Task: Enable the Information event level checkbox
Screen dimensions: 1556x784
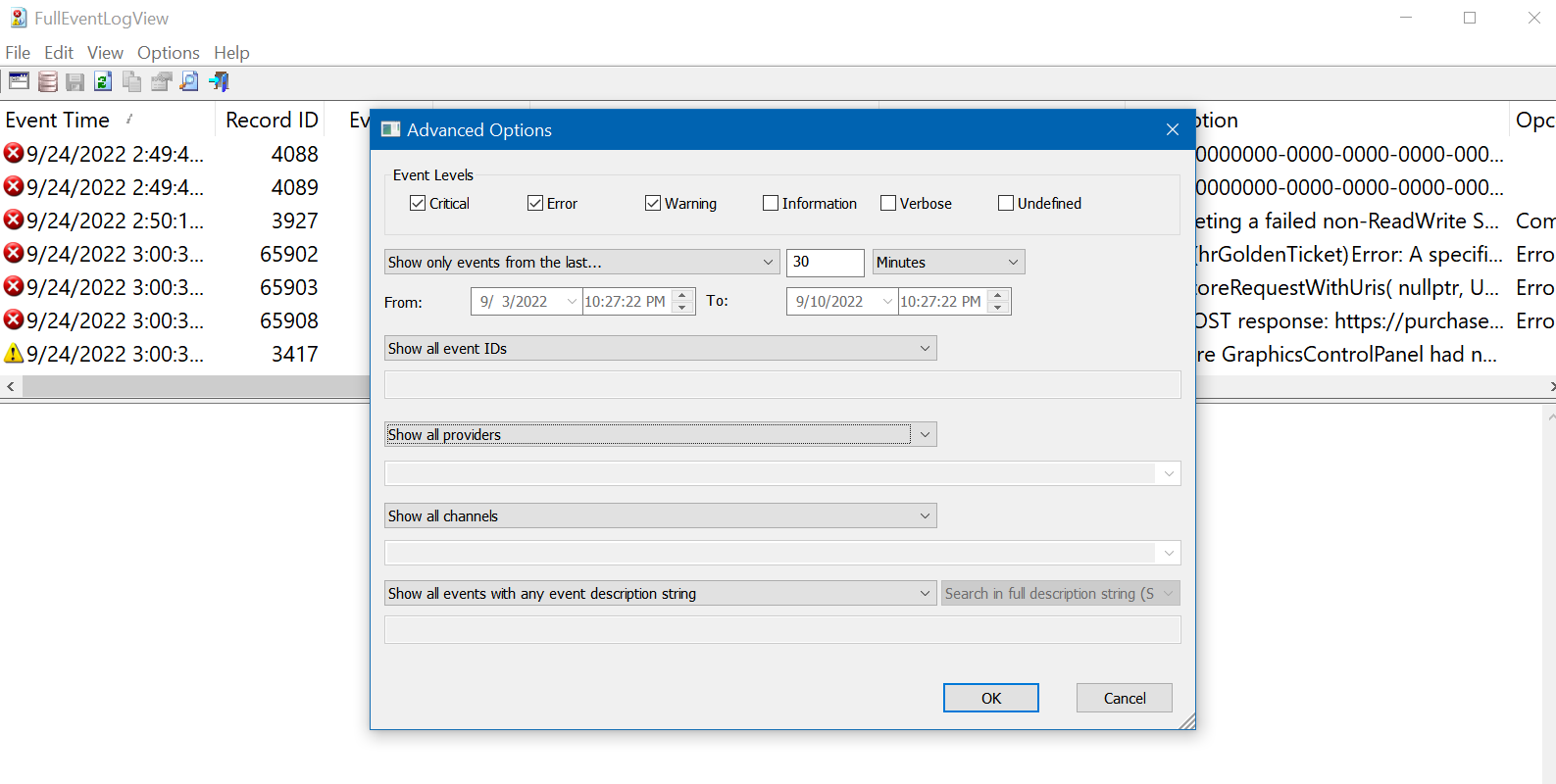Action: 771,203
